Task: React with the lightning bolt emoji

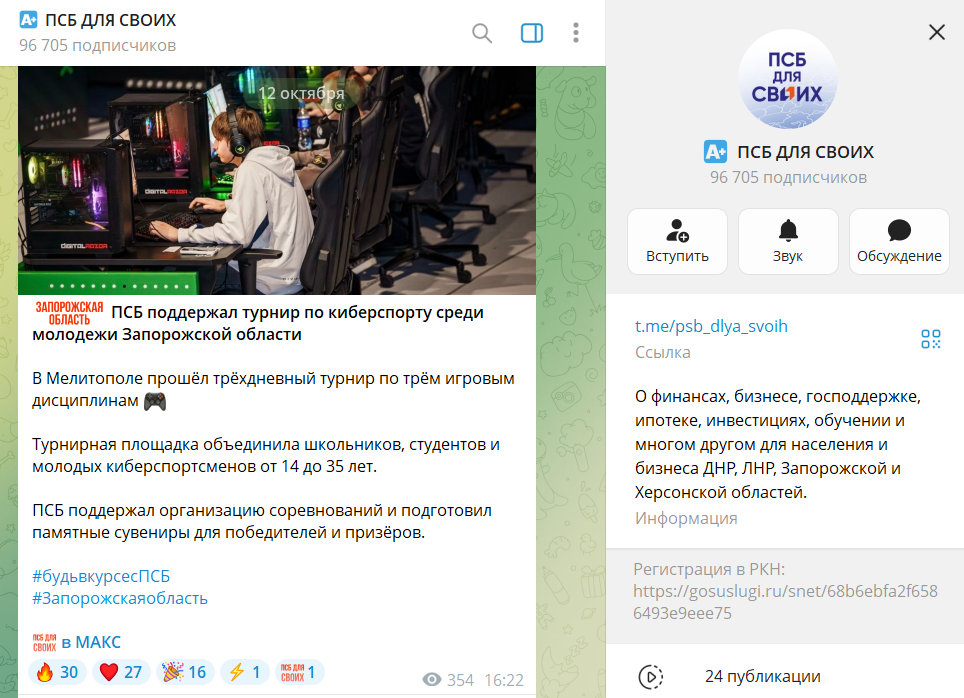Action: point(245,672)
